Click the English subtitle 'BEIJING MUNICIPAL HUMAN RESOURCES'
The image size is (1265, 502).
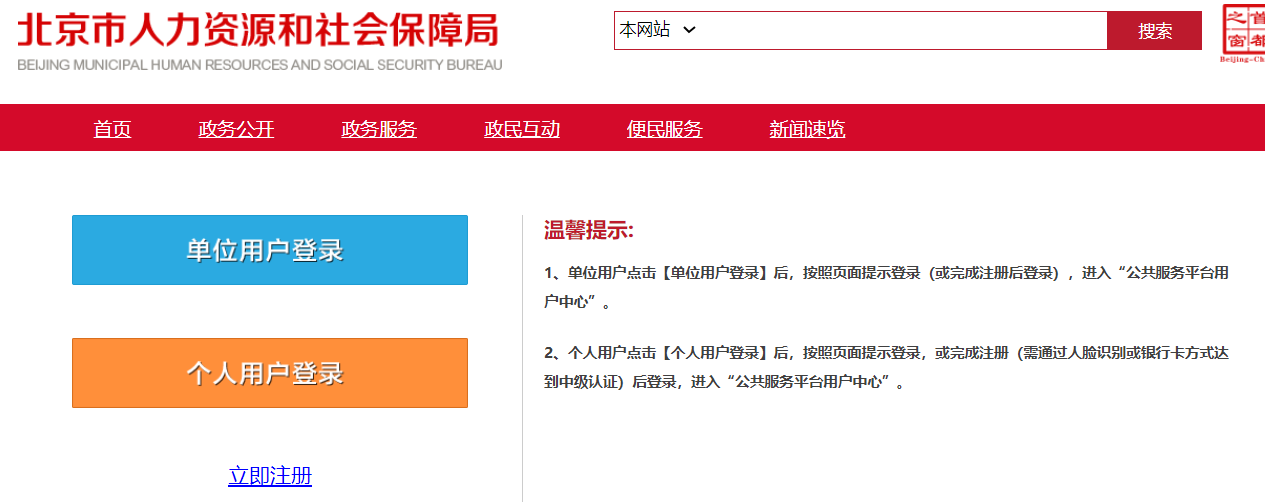[260, 65]
